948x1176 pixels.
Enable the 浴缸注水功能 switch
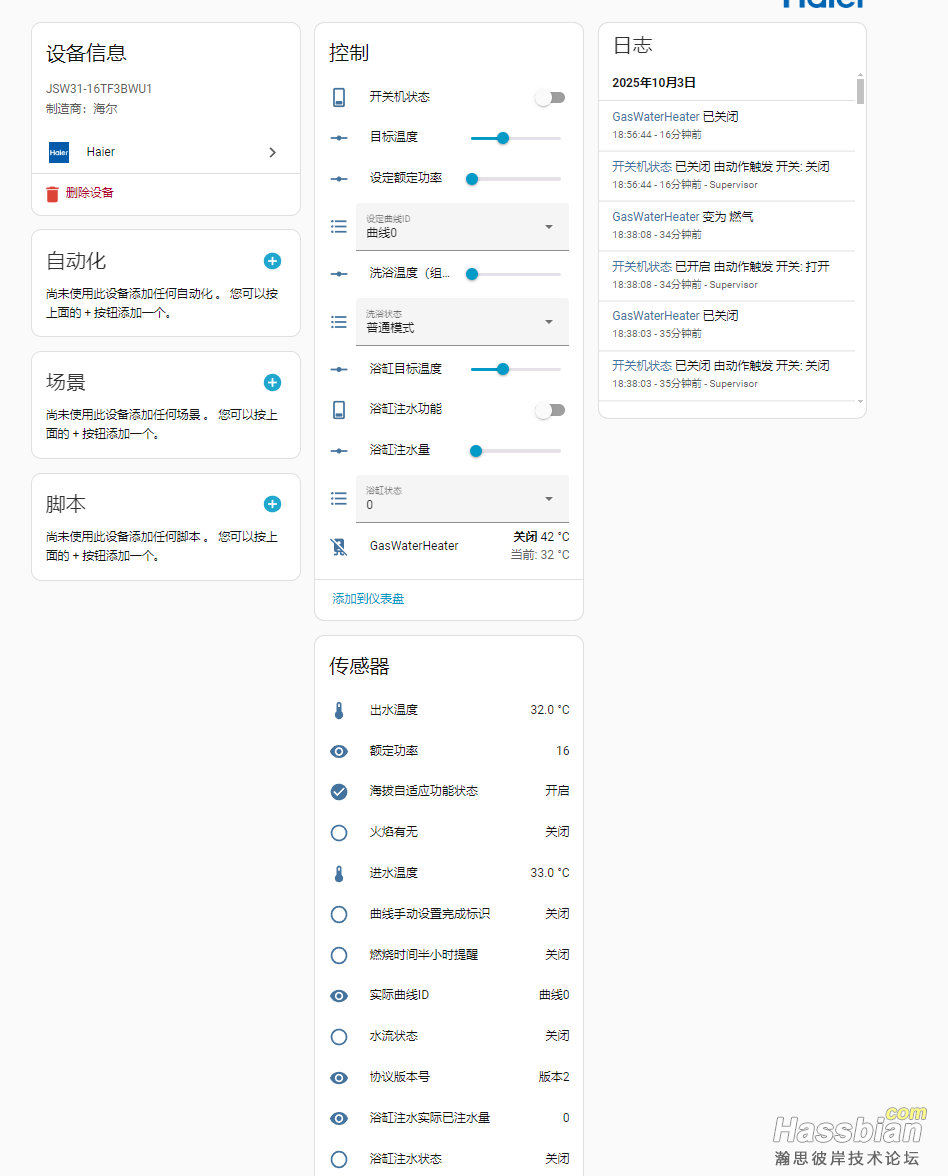click(549, 410)
